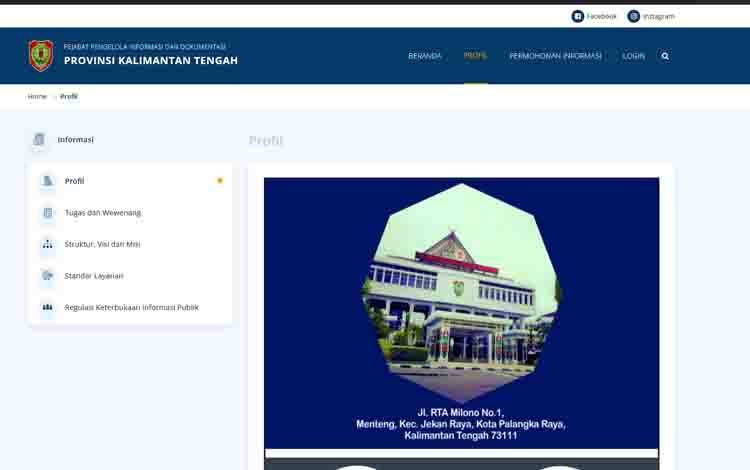Image resolution: width=750 pixels, height=470 pixels.
Task: Click the yellow active dot beside Profil
Action: (220, 181)
